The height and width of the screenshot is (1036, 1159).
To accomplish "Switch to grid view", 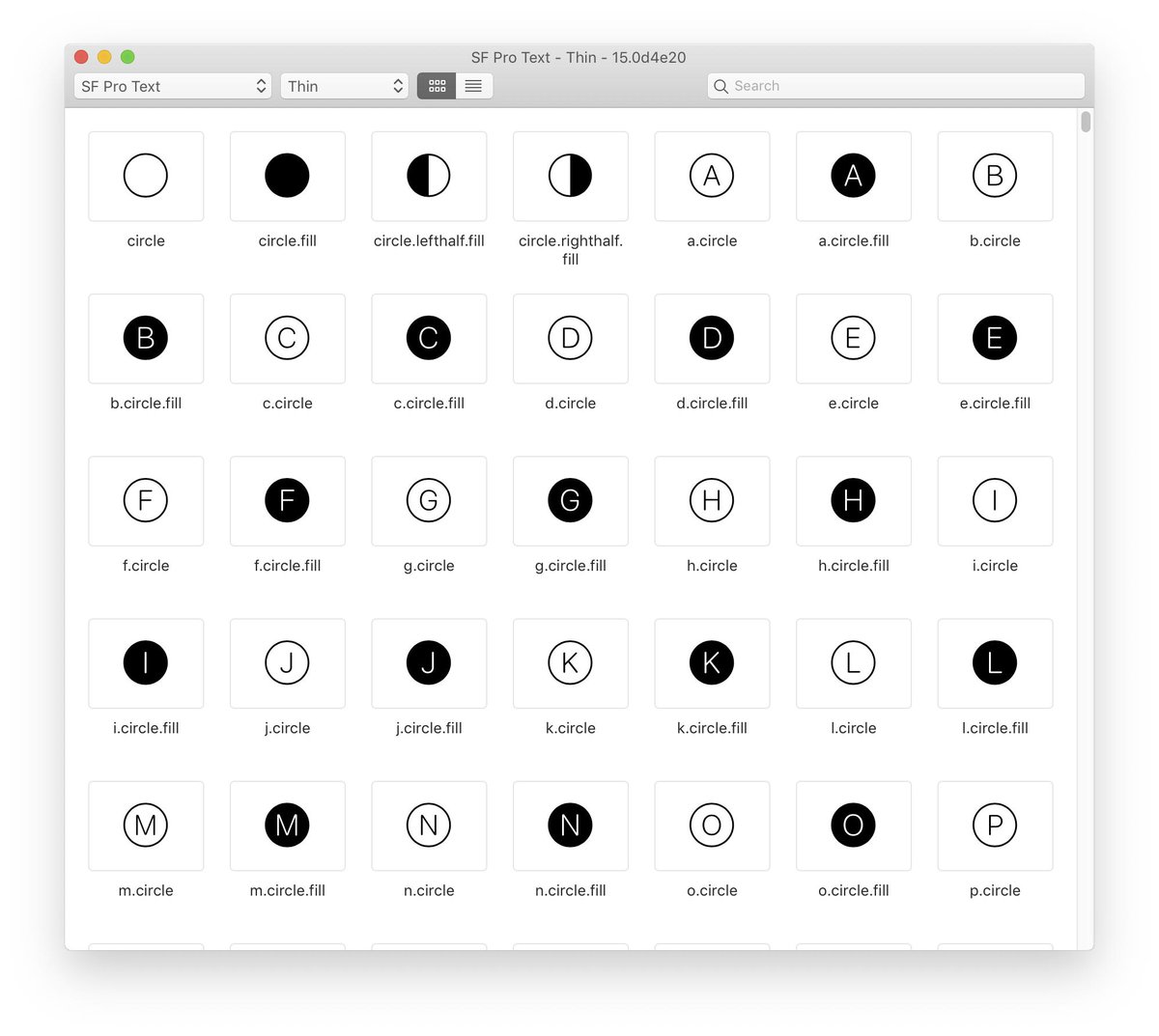I will (x=437, y=86).
